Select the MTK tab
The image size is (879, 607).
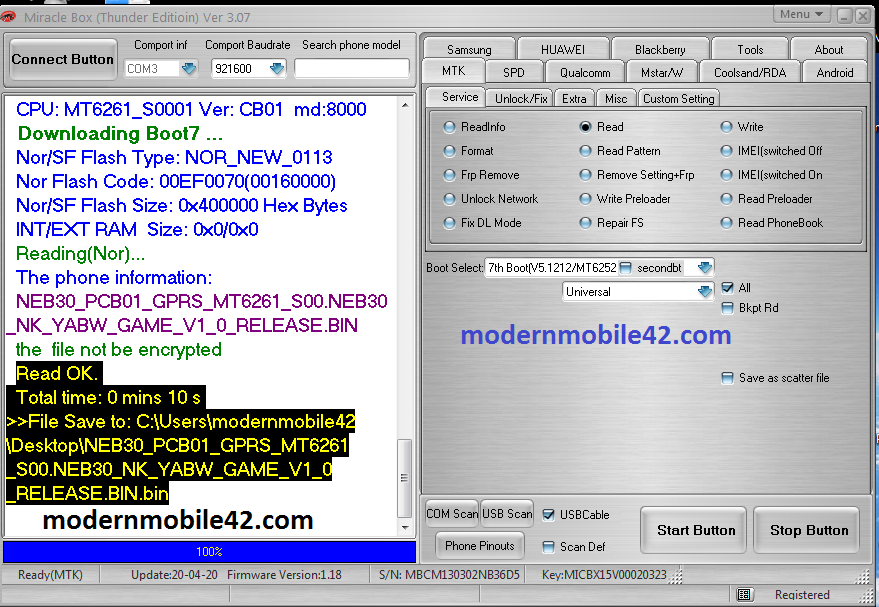tap(454, 71)
